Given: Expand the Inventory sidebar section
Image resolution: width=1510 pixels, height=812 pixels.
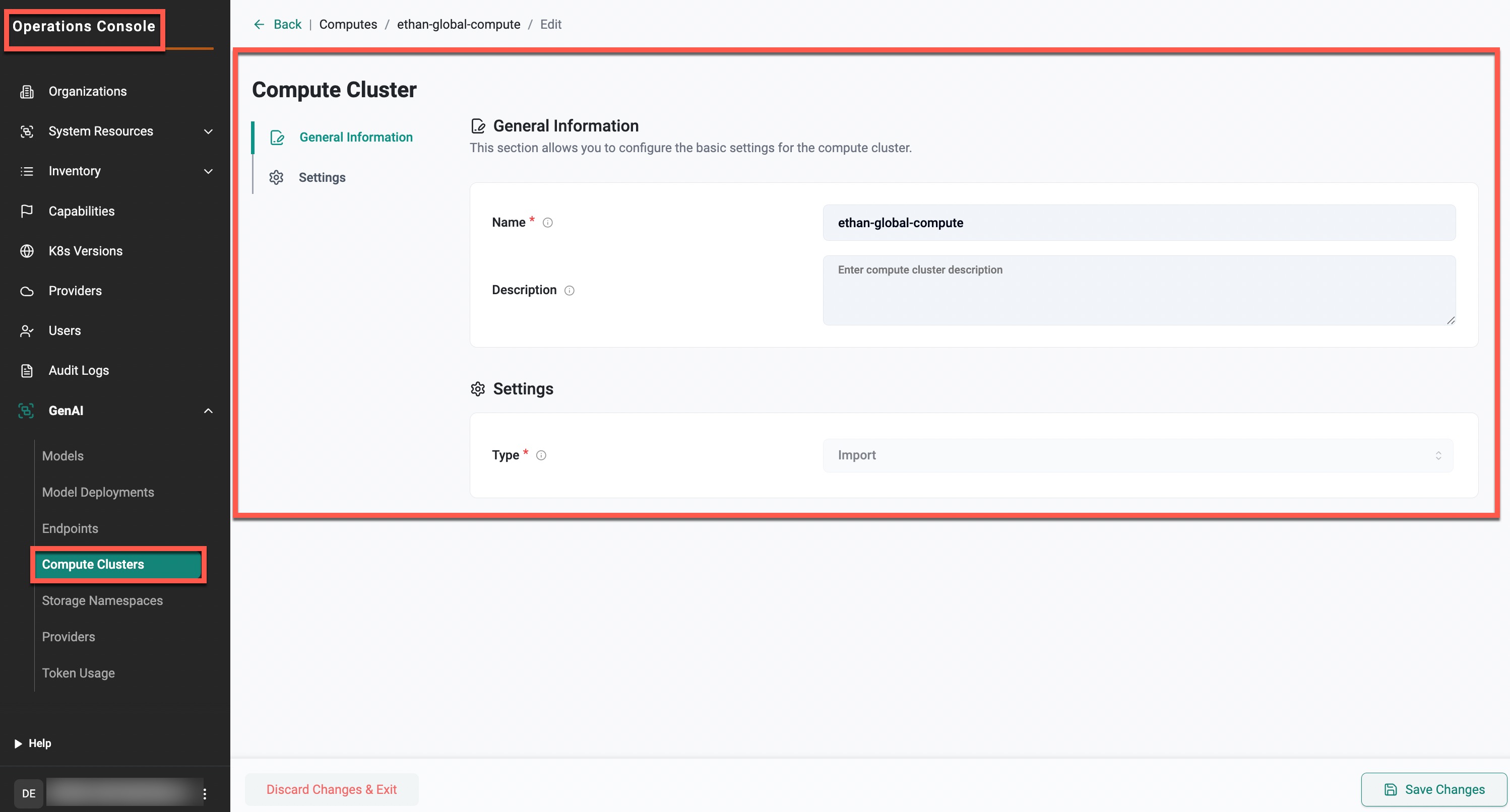Looking at the screenshot, I should [208, 171].
